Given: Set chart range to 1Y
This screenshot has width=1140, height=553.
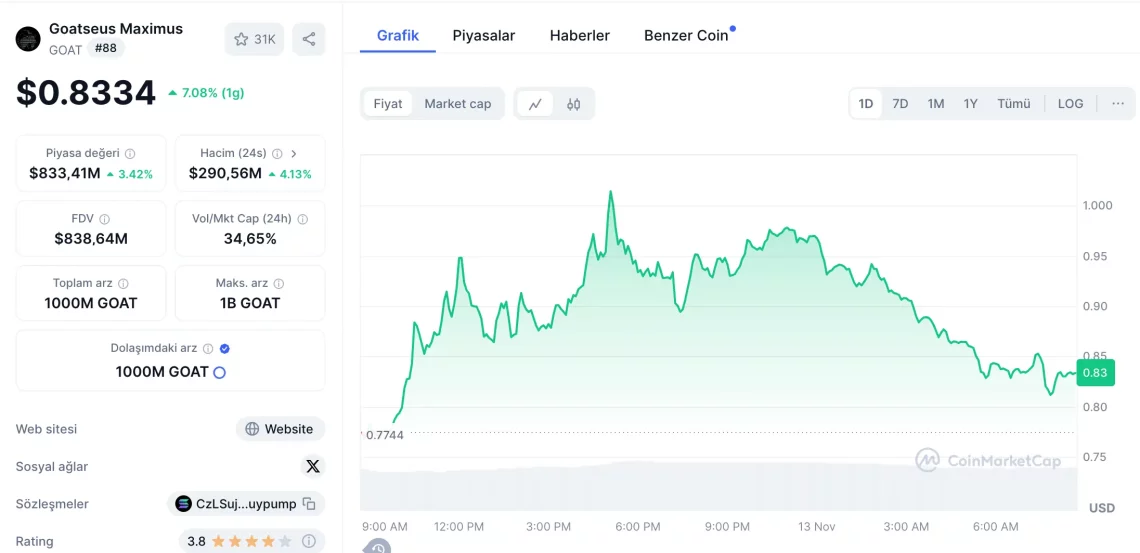Looking at the screenshot, I should pos(971,104).
